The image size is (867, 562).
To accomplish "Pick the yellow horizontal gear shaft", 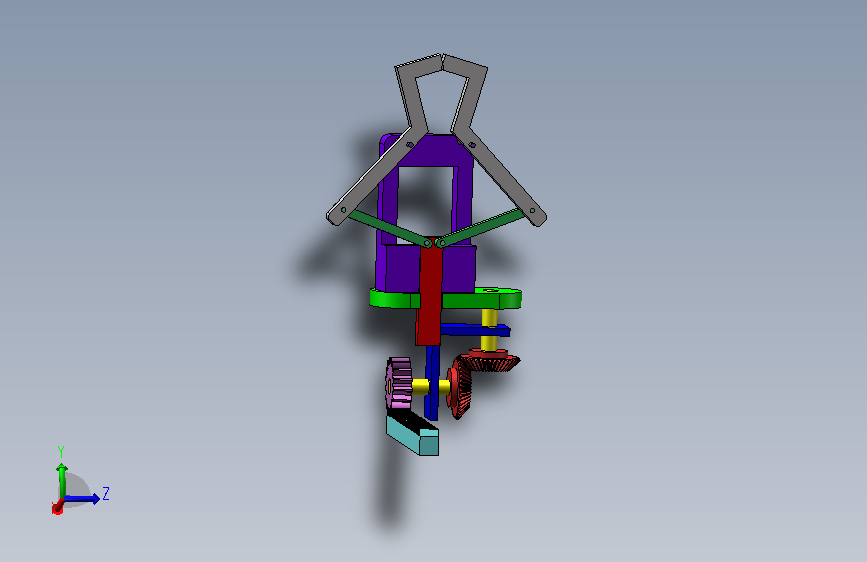I will [420, 386].
